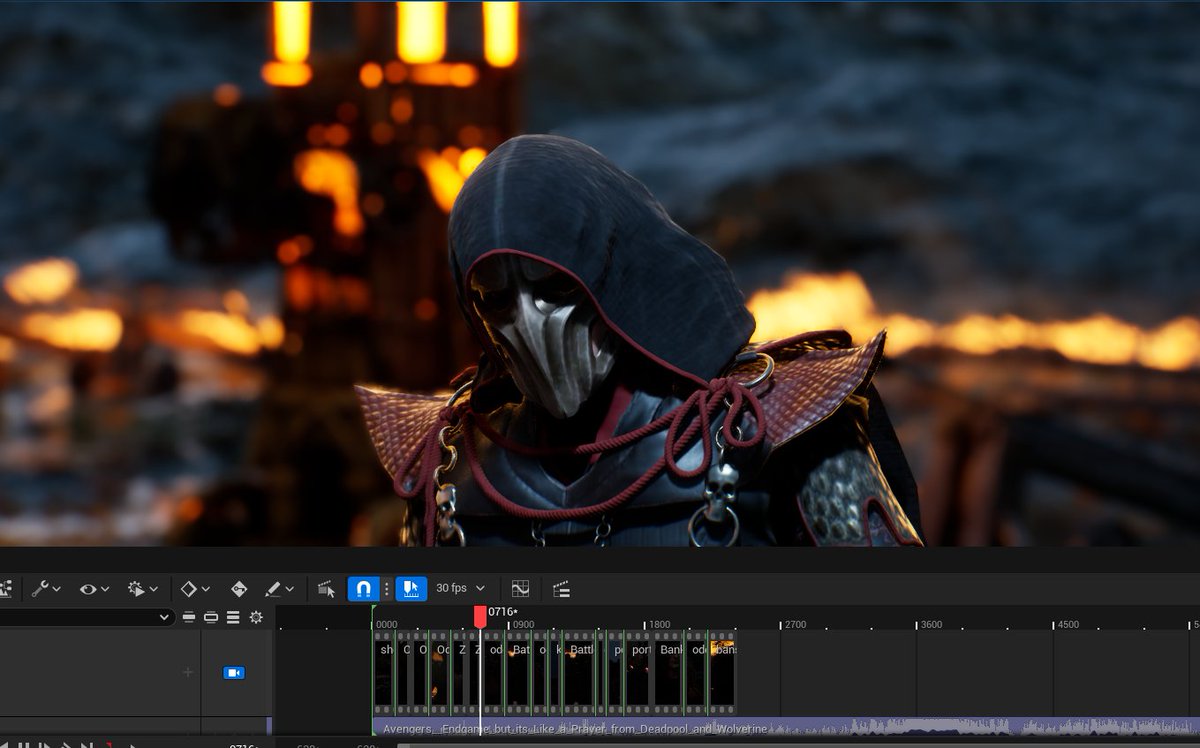Viewport: 1200px width, 748px height.
Task: Click the sequencer icon before the wrench
Action: tap(5, 589)
